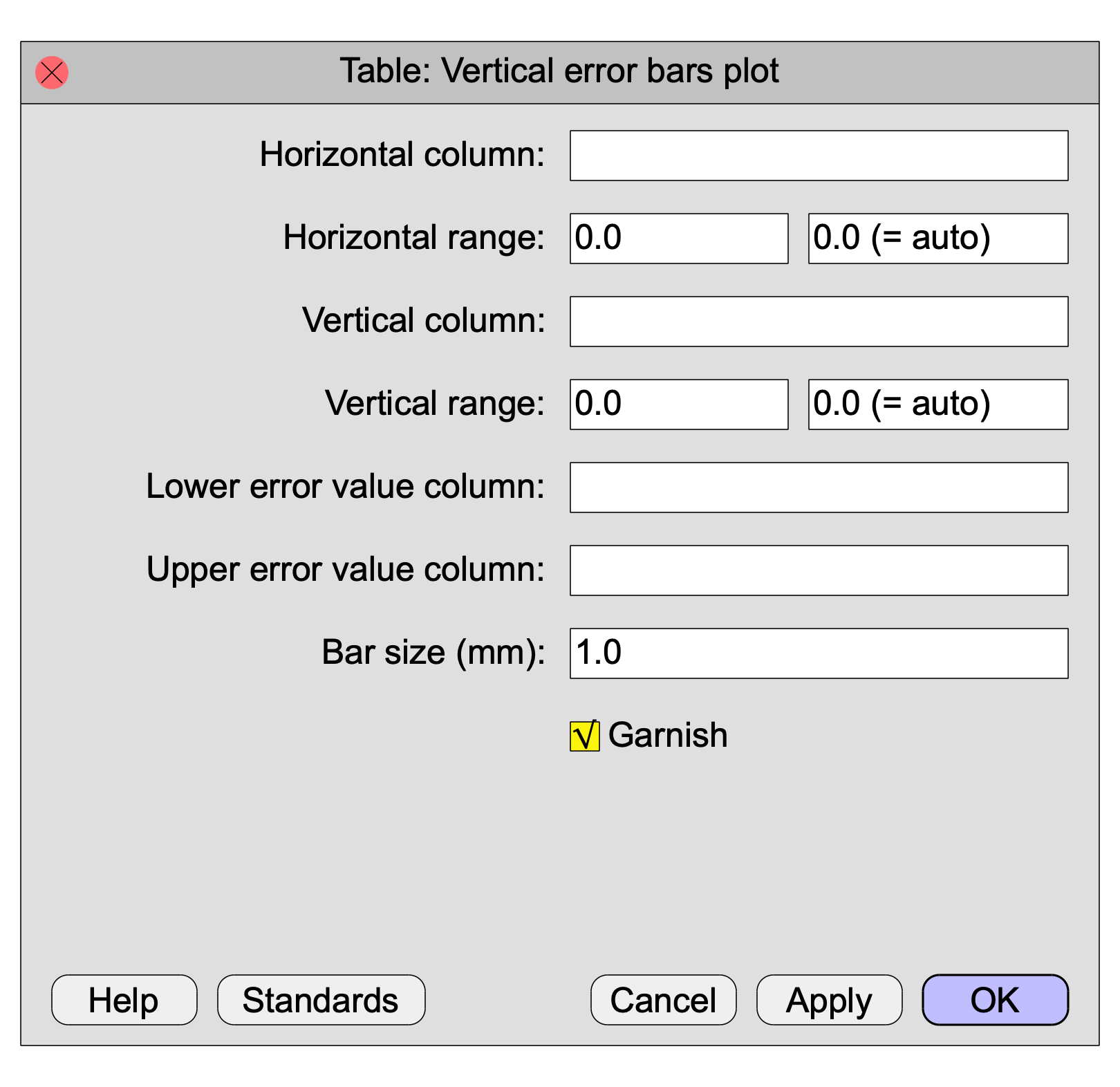The image size is (1120, 1087).
Task: Click the "Horizontal range:" label
Action: (x=414, y=238)
